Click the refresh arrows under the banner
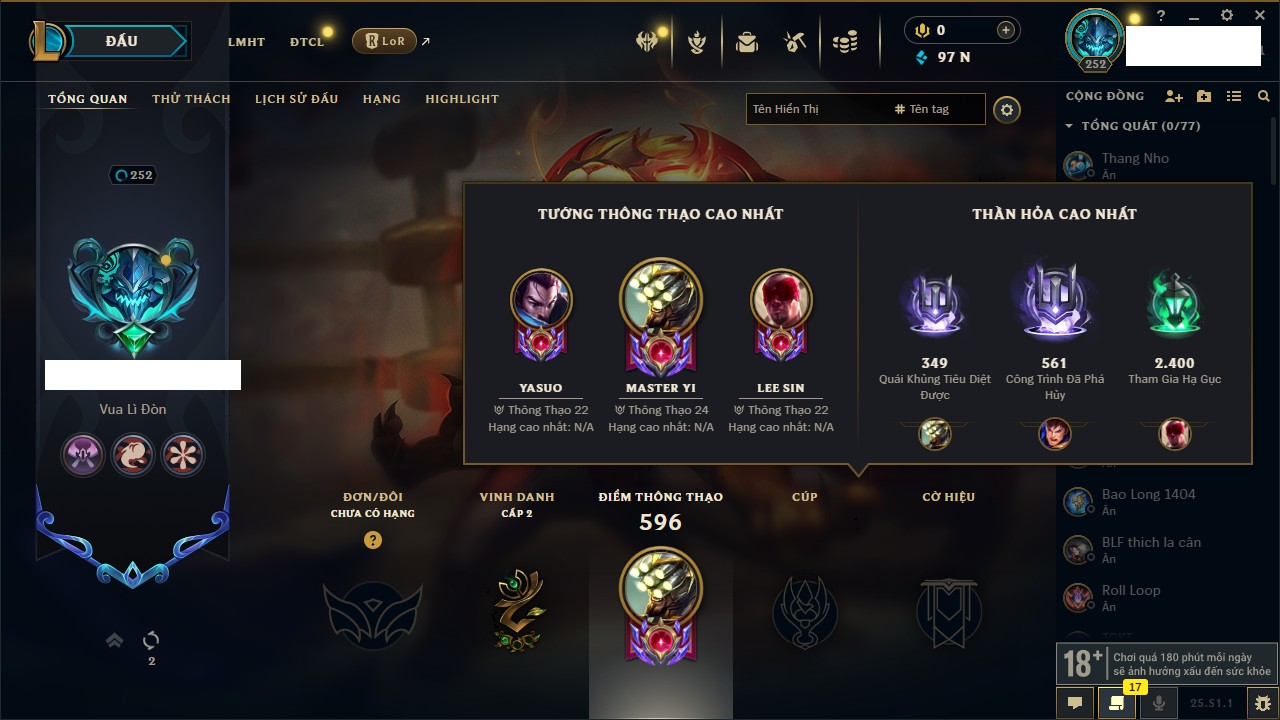The width and height of the screenshot is (1280, 720). (151, 640)
